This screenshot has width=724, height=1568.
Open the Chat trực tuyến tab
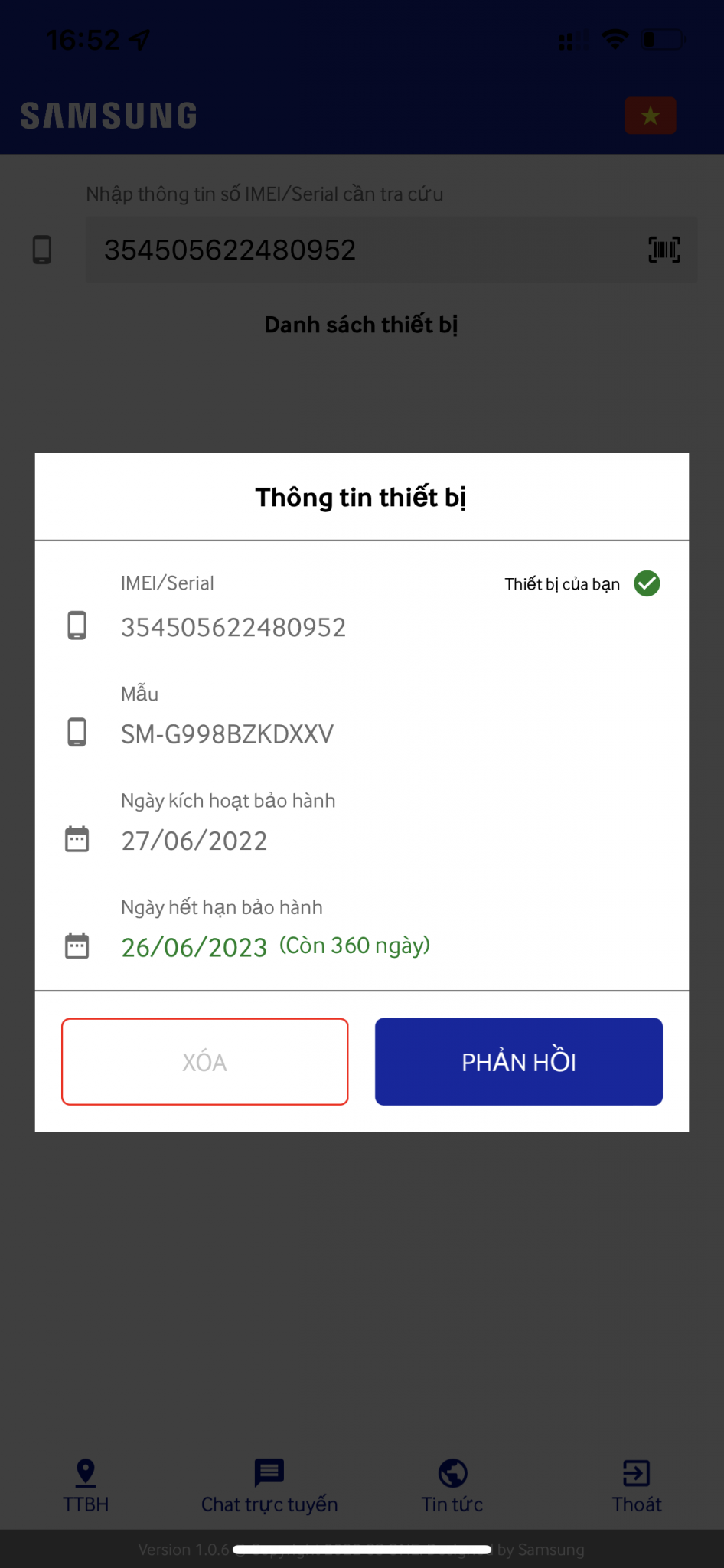(x=269, y=1486)
